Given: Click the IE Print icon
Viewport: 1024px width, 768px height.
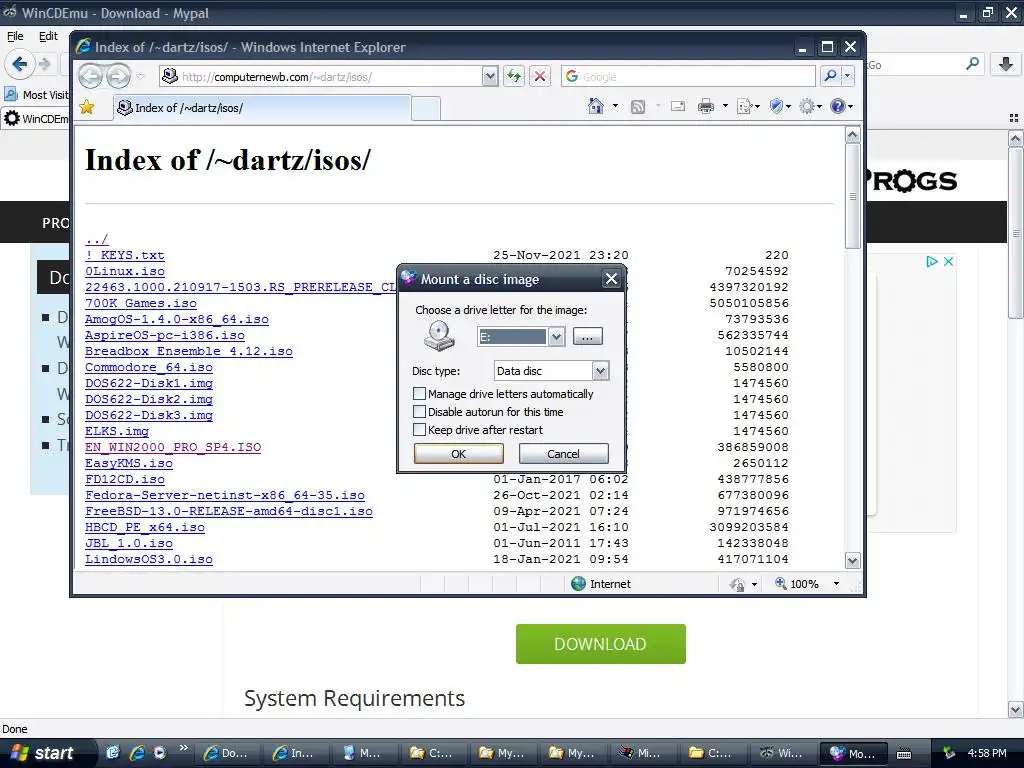Looking at the screenshot, I should 706,106.
